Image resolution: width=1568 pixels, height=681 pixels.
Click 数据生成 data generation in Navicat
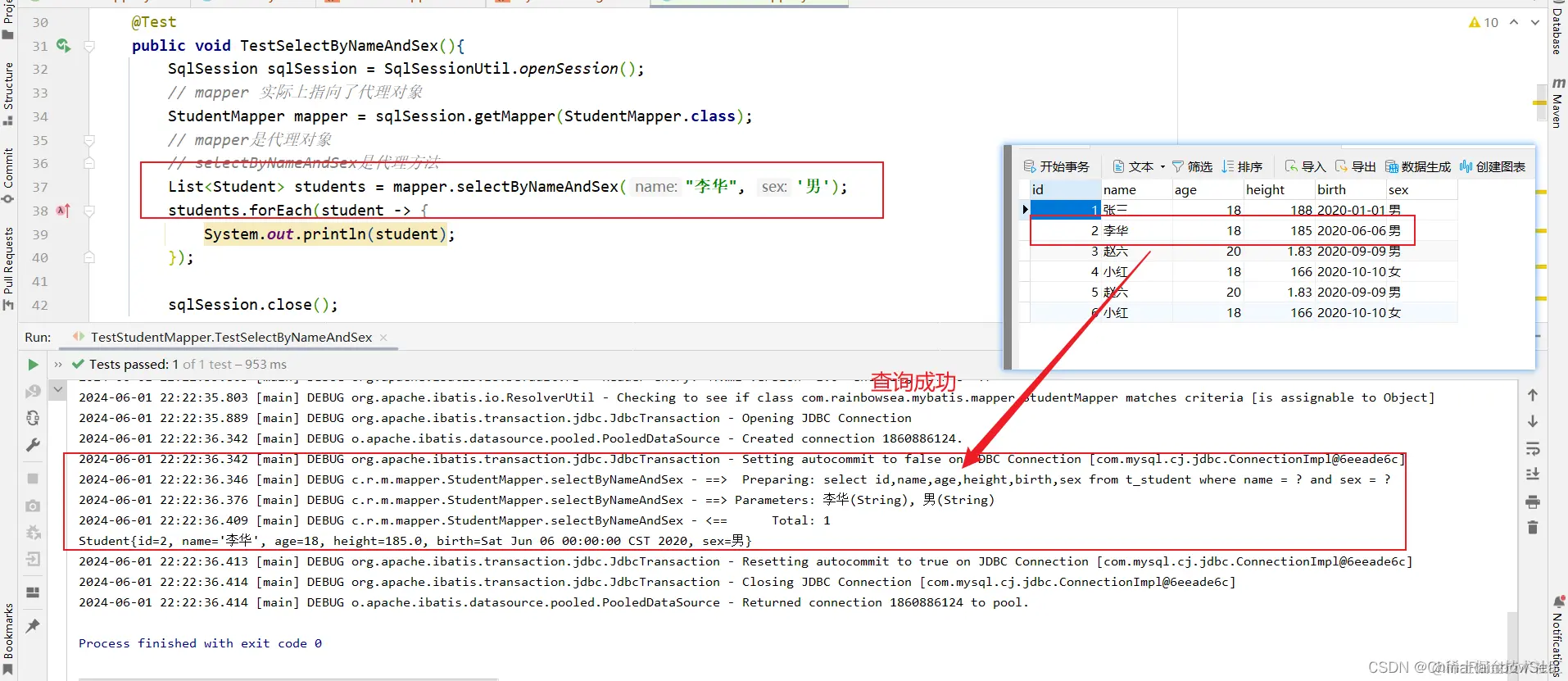pyautogui.click(x=1418, y=166)
